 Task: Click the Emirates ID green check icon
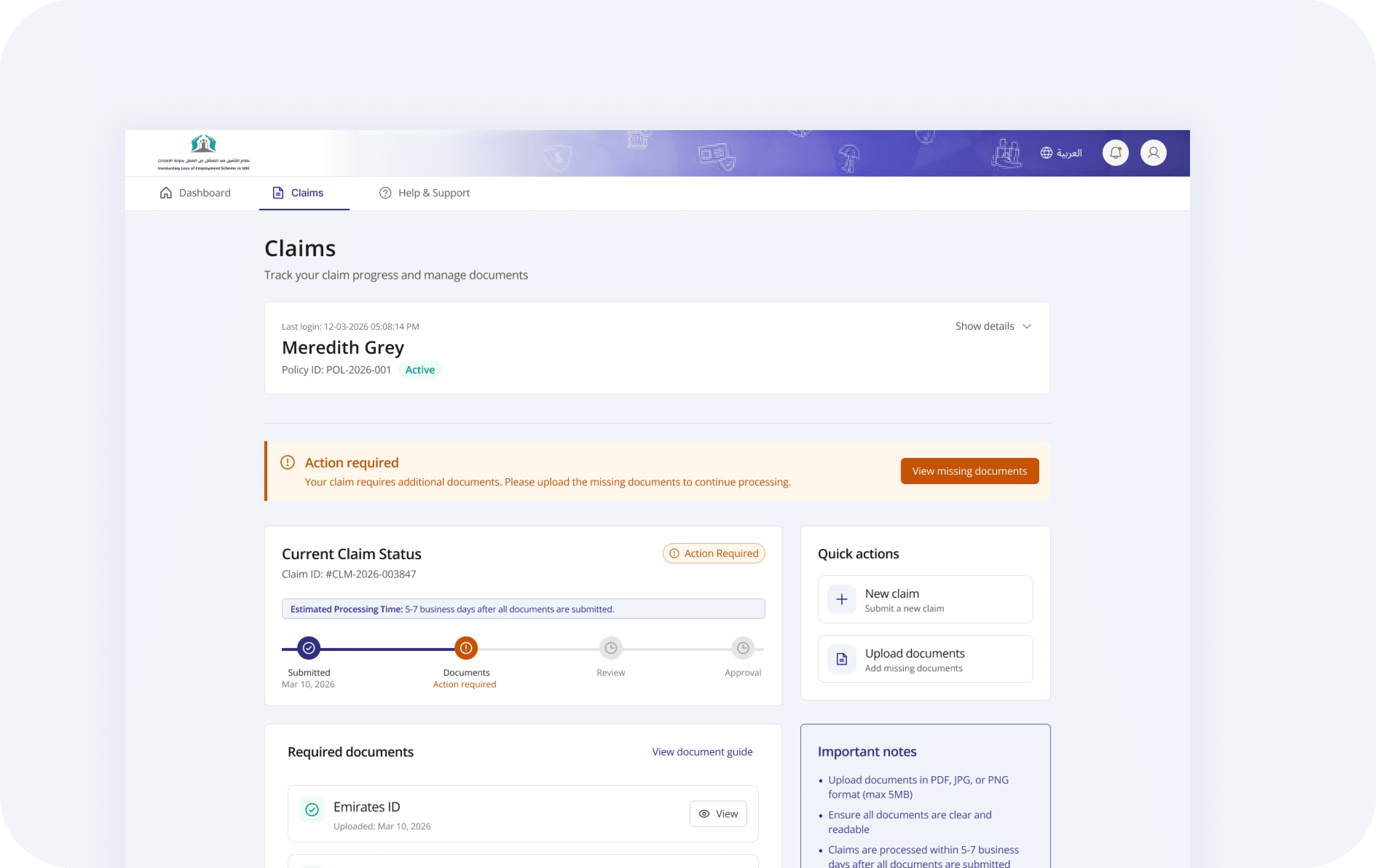pyautogui.click(x=312, y=809)
